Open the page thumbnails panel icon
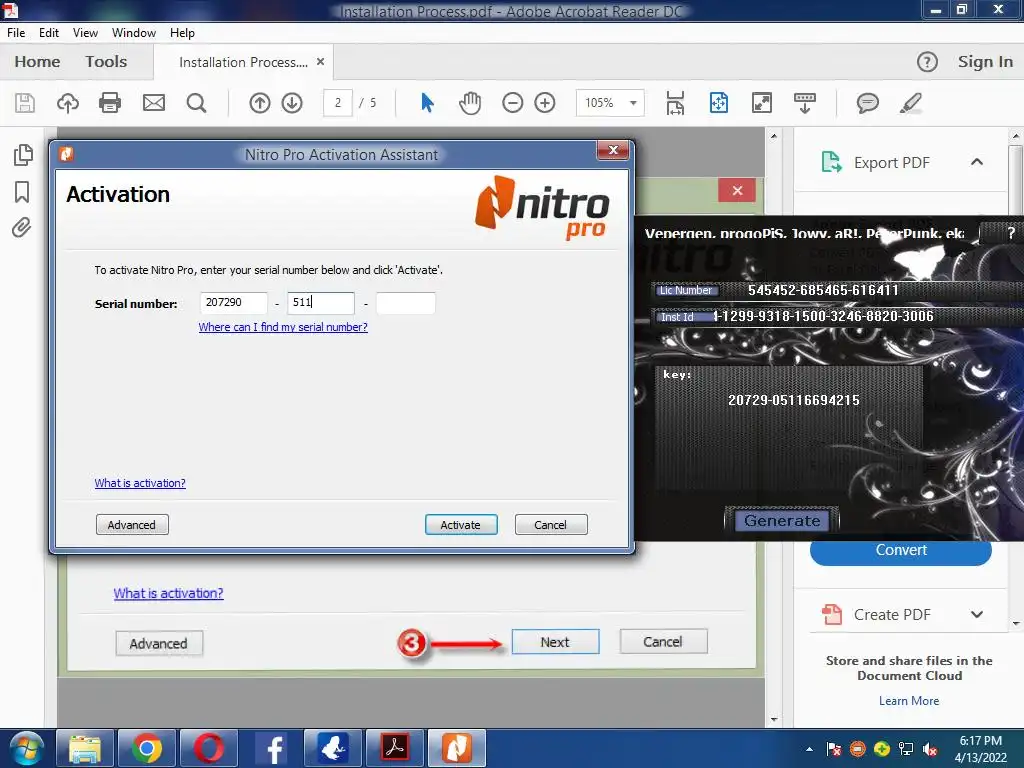 coord(23,155)
